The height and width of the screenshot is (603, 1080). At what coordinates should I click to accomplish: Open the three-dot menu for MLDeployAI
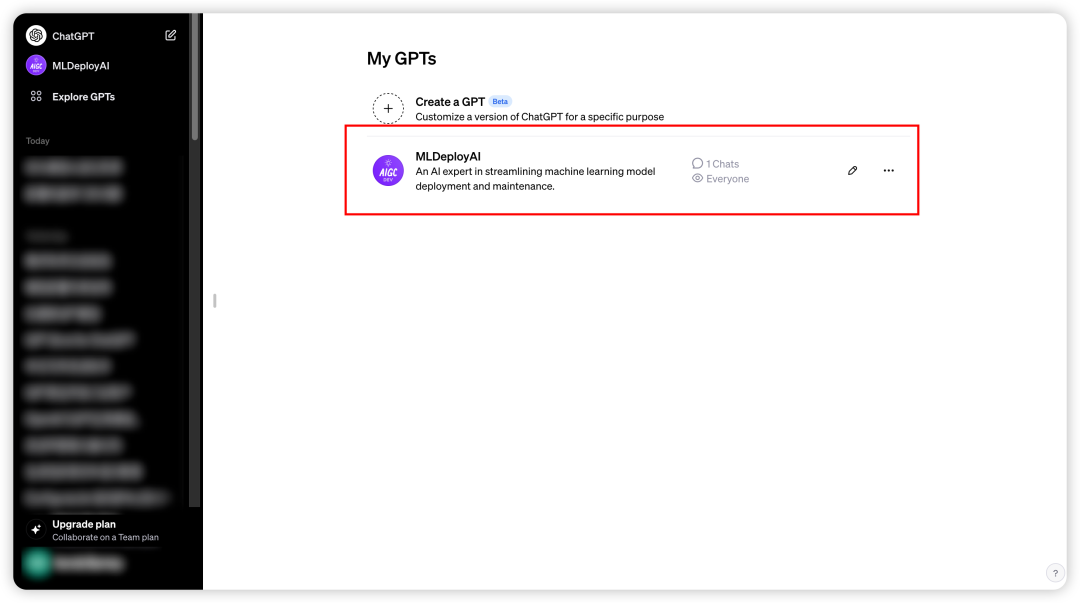click(x=889, y=170)
